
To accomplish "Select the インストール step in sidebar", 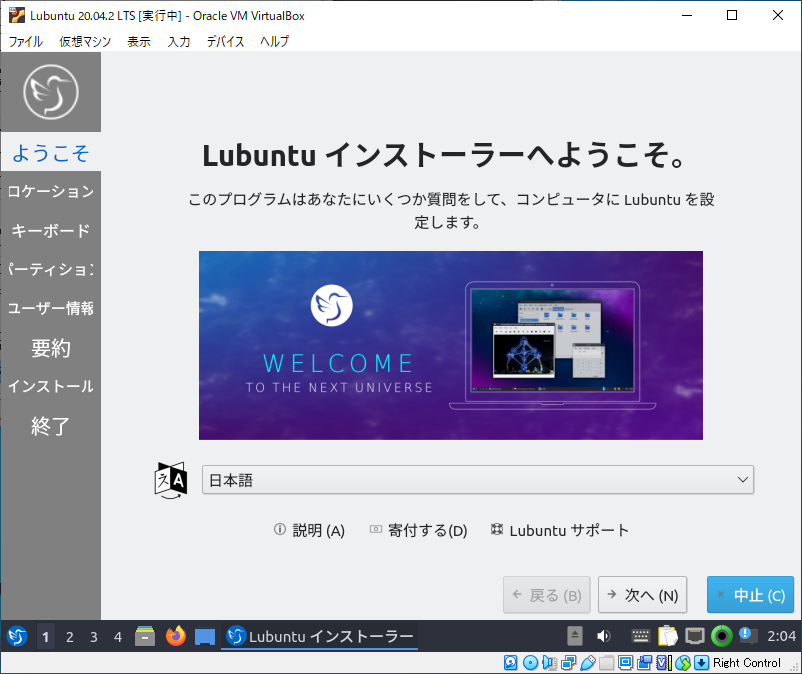I will click(51, 387).
